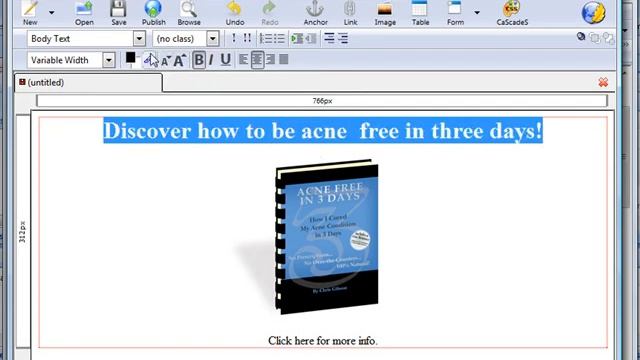Justify the text
The image size is (640, 360).
pyautogui.click(x=284, y=60)
